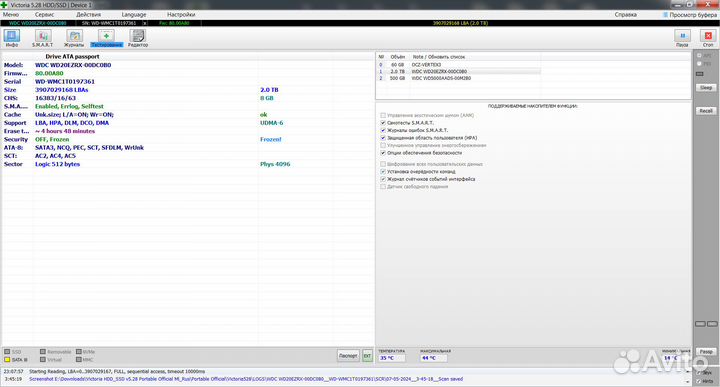This screenshot has width=720, height=387.
Task: Toggle Защищенная область пользователя (HPA) checkbox
Action: coord(383,138)
